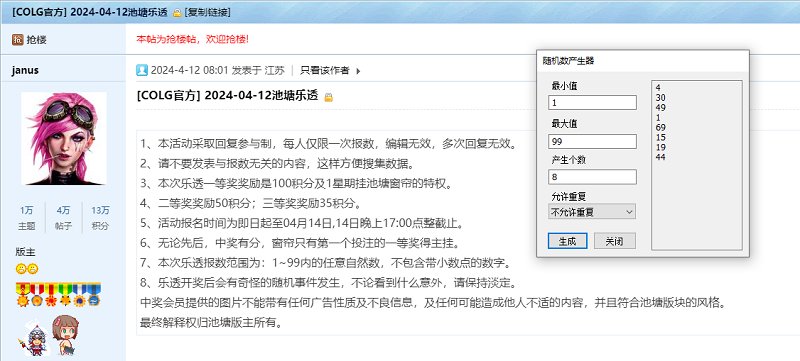
Task: Select result number 49 in list
Action: click(661, 108)
